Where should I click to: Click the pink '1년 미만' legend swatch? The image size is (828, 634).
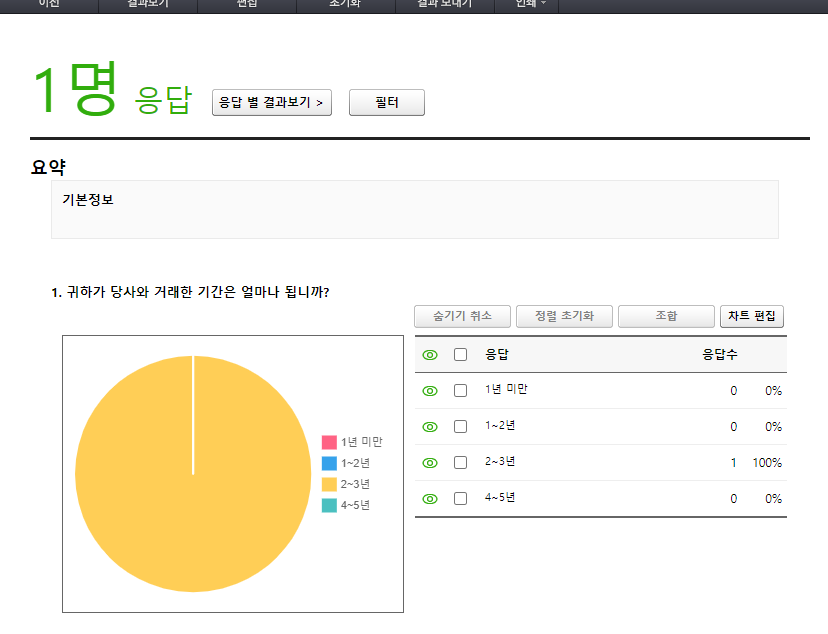coord(329,442)
